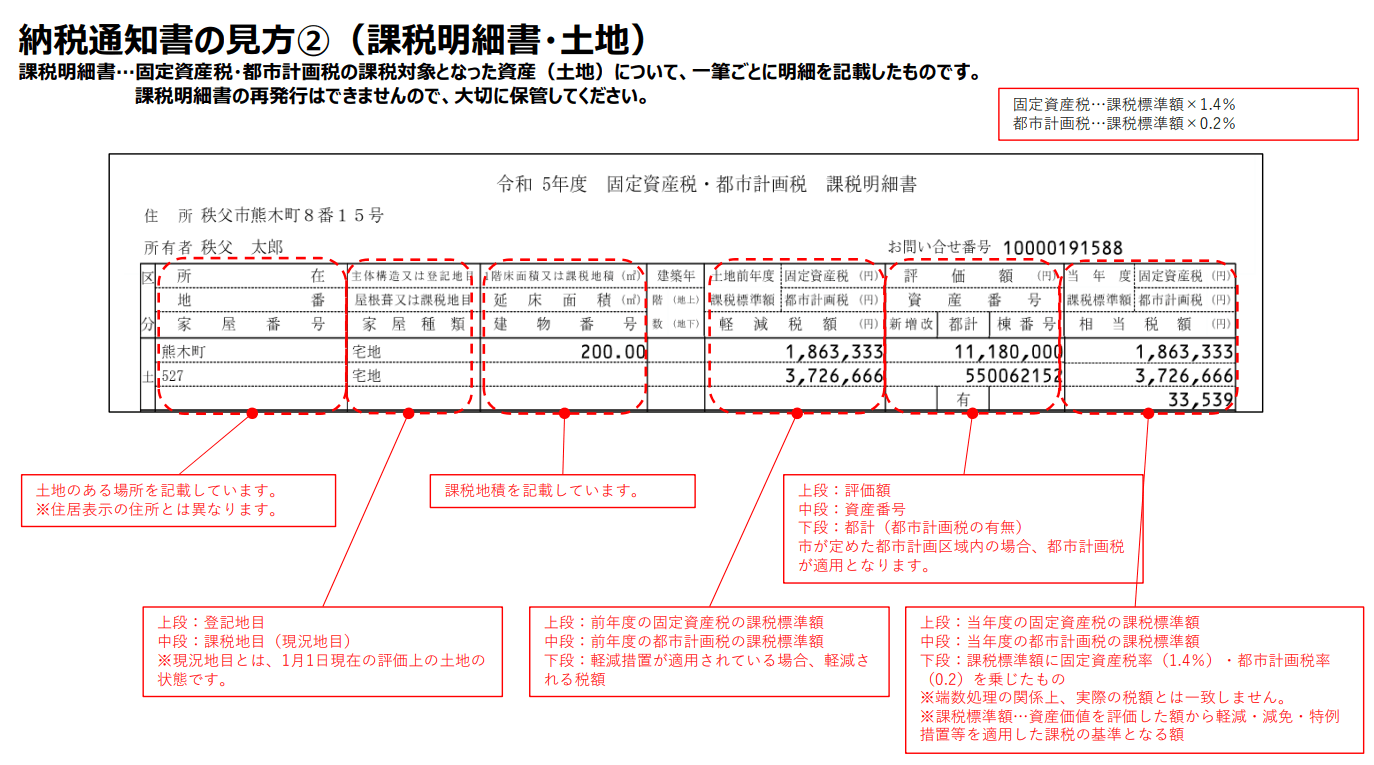Click the 土地前年度 header cell
The height and width of the screenshot is (765, 1374).
pos(743,275)
